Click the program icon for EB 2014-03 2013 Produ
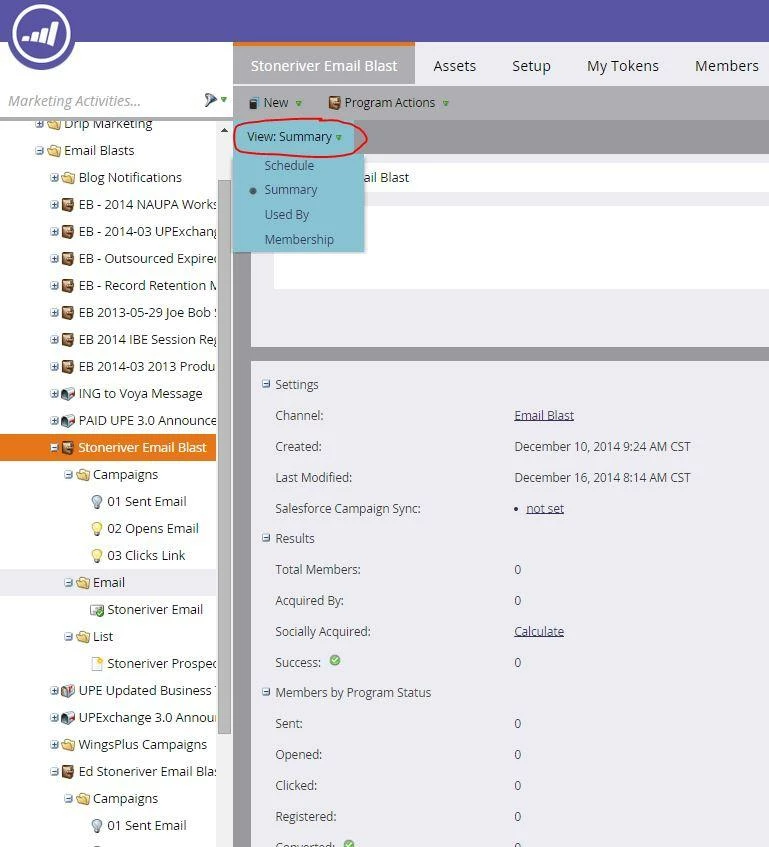This screenshot has width=769, height=847. click(68, 367)
